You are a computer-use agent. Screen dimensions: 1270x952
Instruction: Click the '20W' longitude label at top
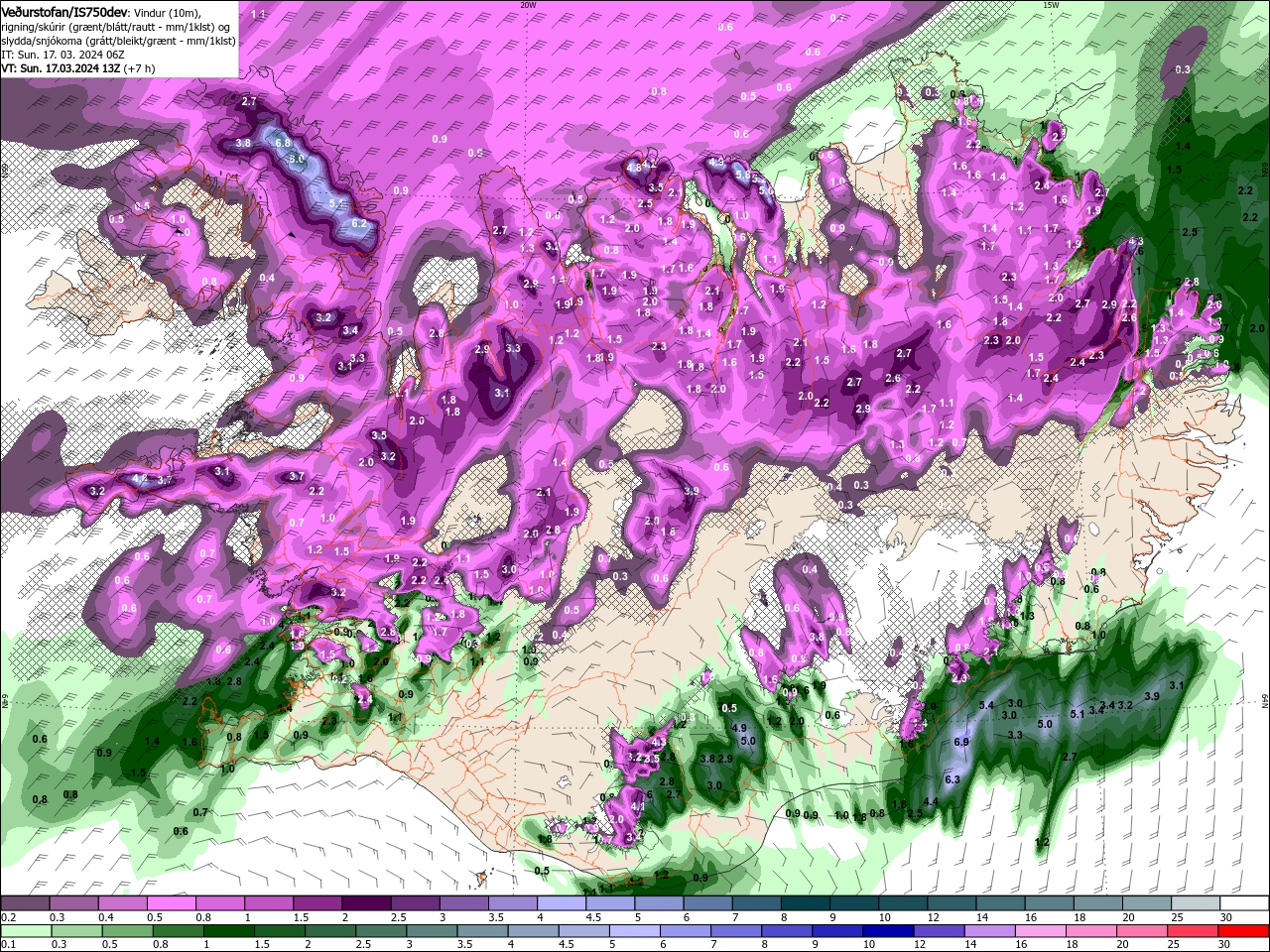coord(528,5)
